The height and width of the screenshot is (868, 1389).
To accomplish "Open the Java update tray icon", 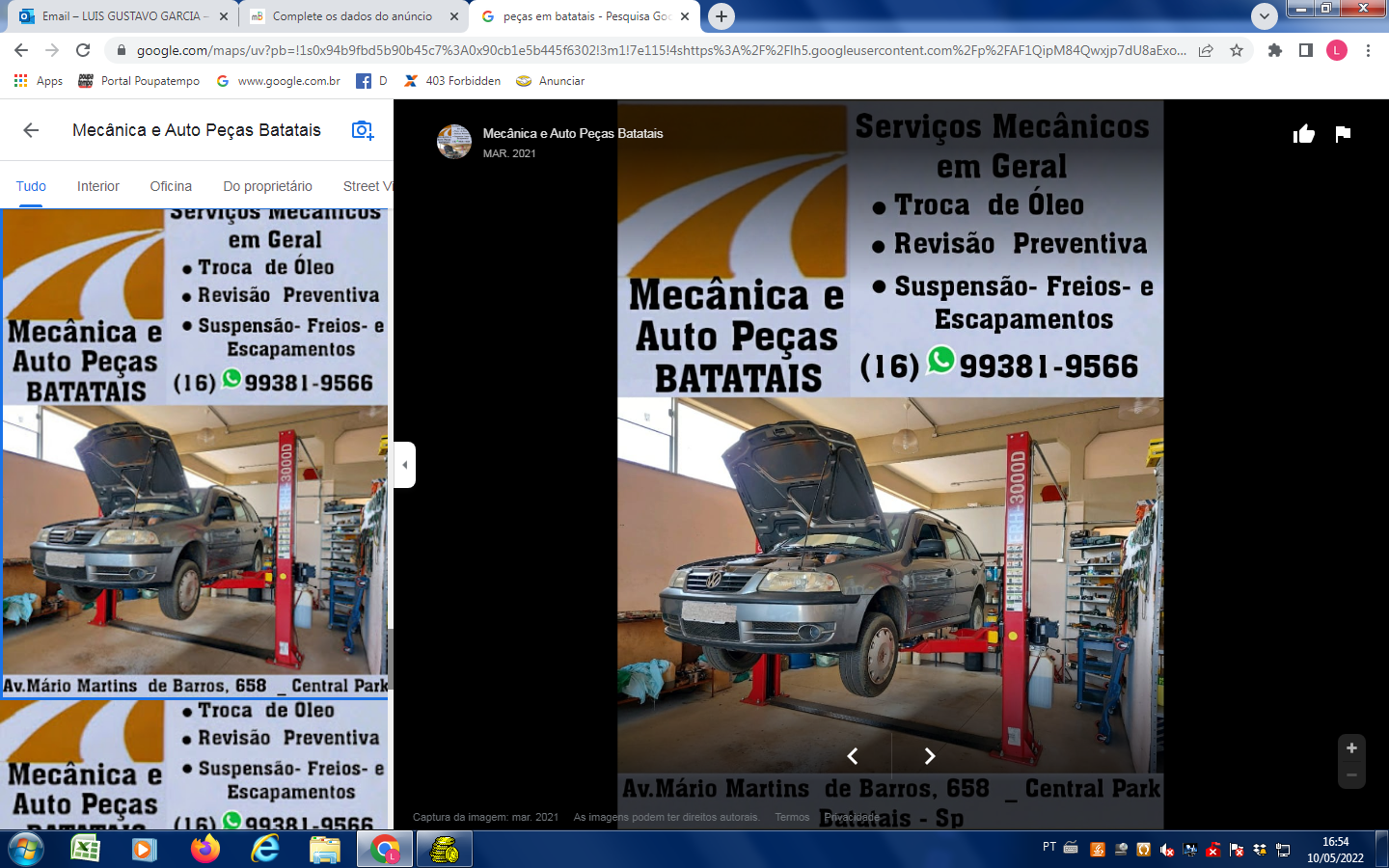I will (1098, 850).
